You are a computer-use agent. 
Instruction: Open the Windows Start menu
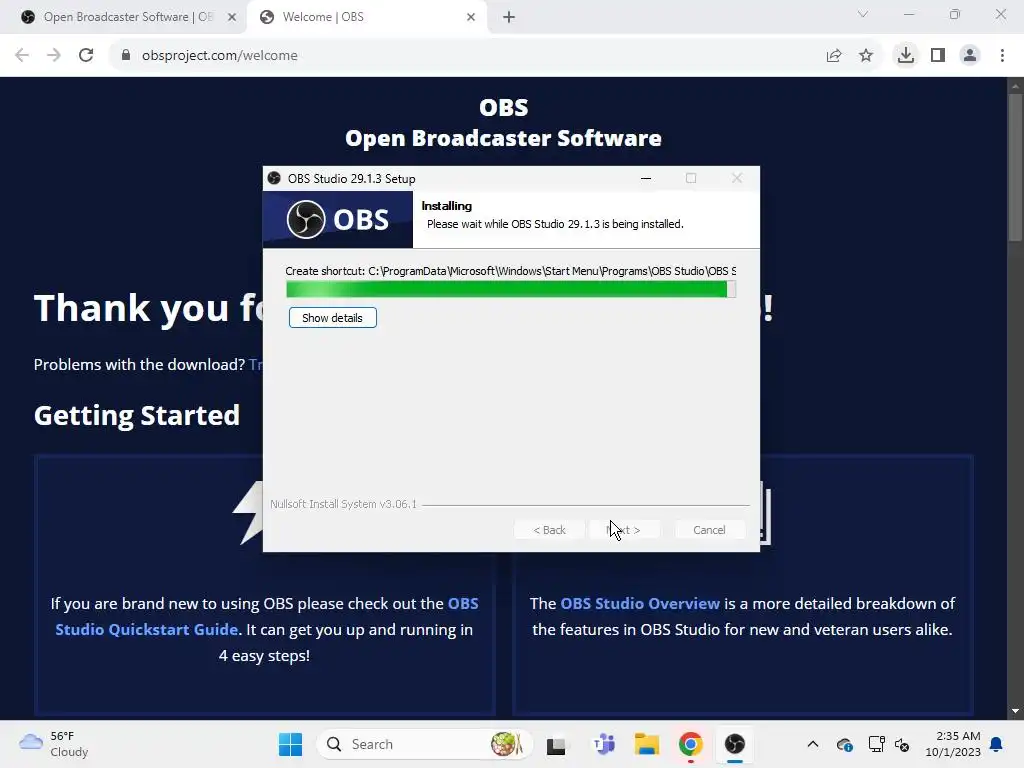290,744
